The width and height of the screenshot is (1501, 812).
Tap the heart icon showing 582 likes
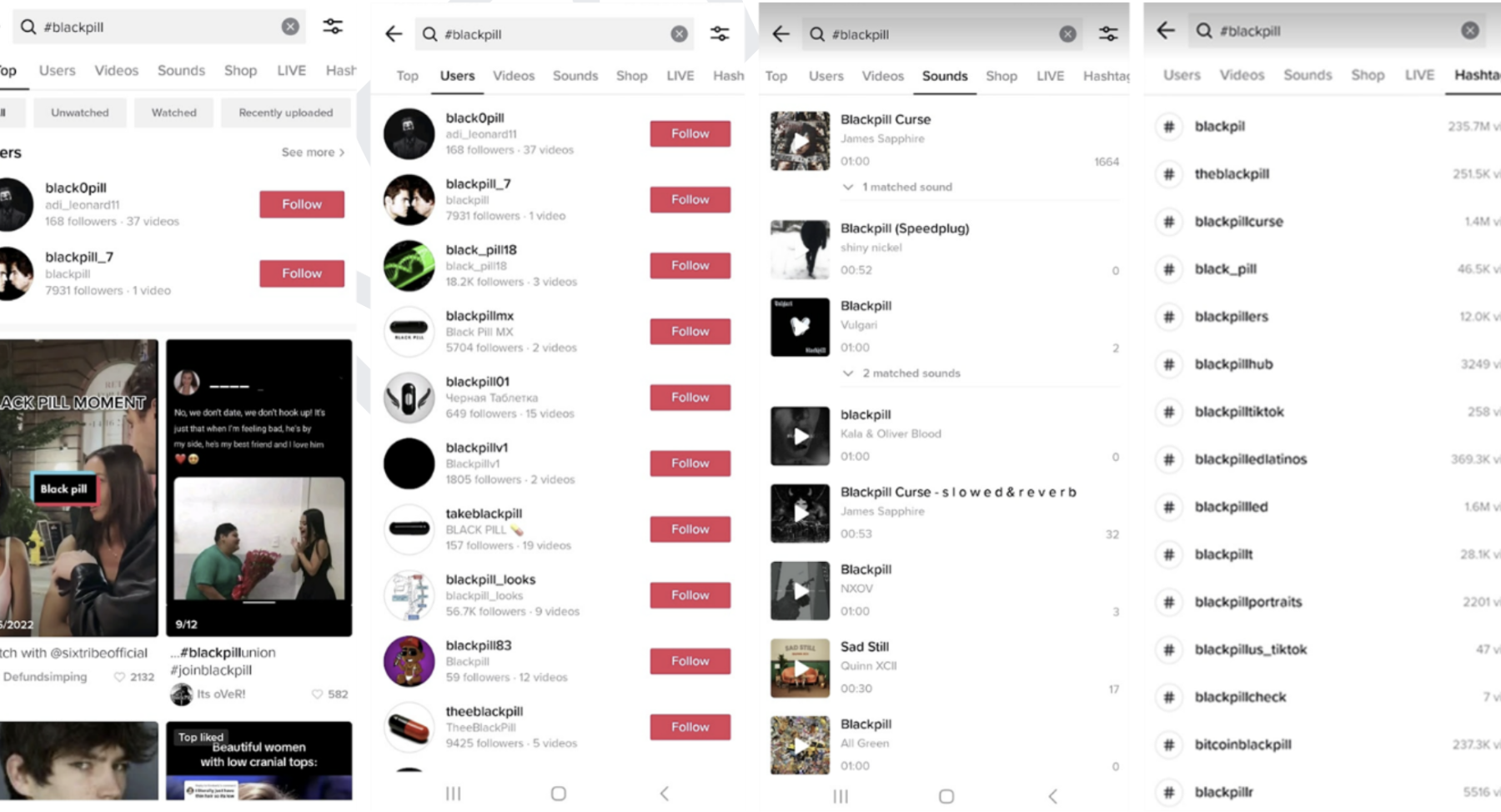(x=317, y=694)
